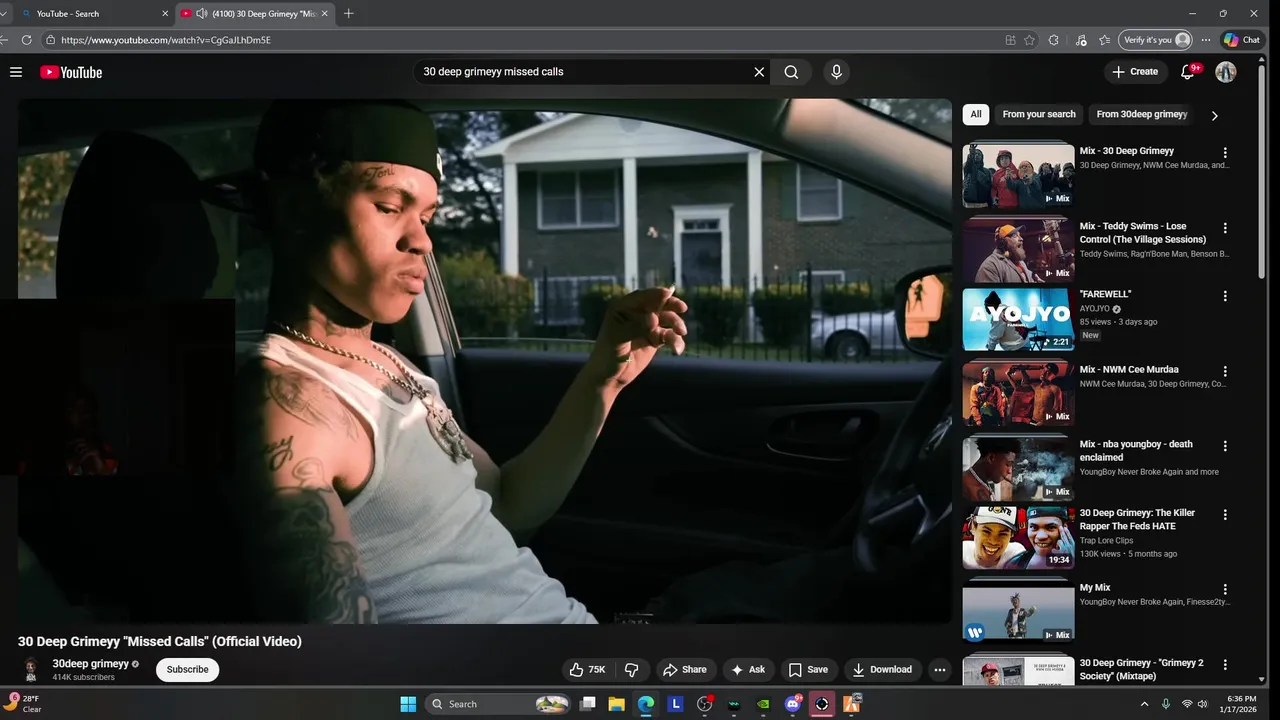Open Edge settings and more ellipsis
This screenshot has height=720, width=1280.
[1206, 40]
